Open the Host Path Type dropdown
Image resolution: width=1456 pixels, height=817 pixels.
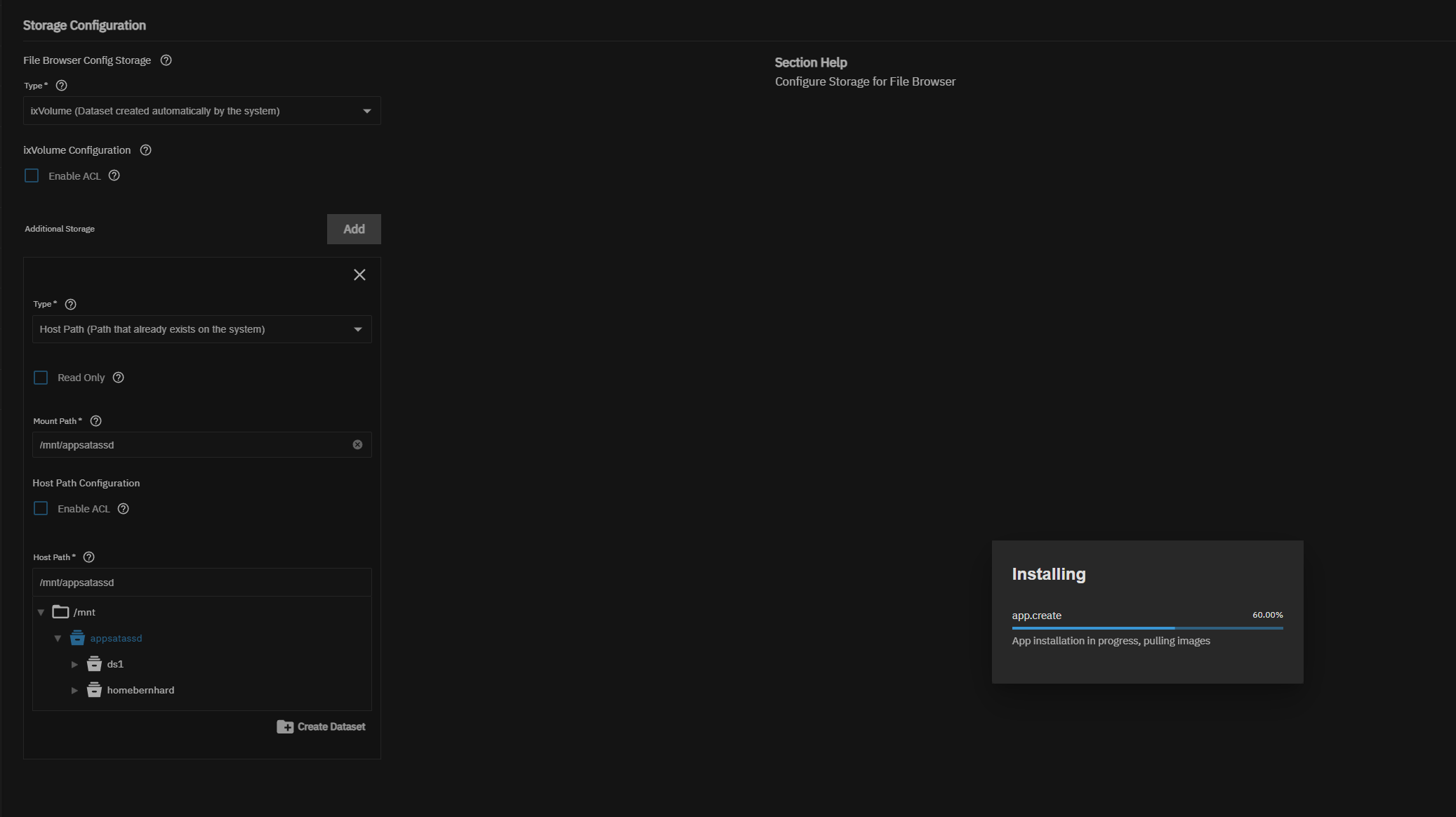tap(201, 329)
